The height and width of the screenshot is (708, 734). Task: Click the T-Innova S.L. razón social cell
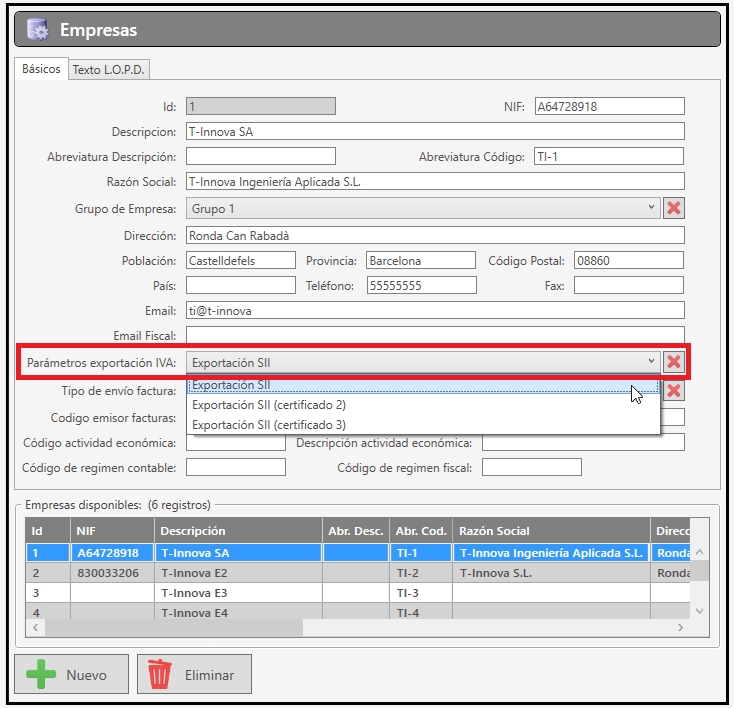pyautogui.click(x=551, y=573)
